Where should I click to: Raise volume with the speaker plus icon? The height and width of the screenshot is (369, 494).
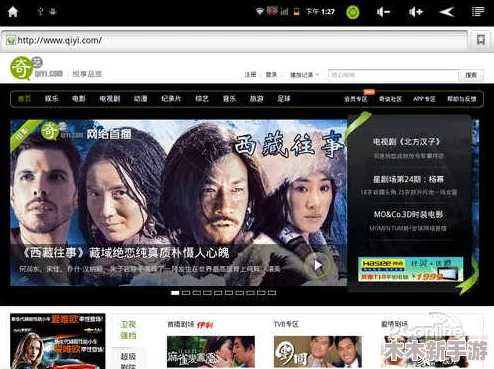[x=416, y=12]
